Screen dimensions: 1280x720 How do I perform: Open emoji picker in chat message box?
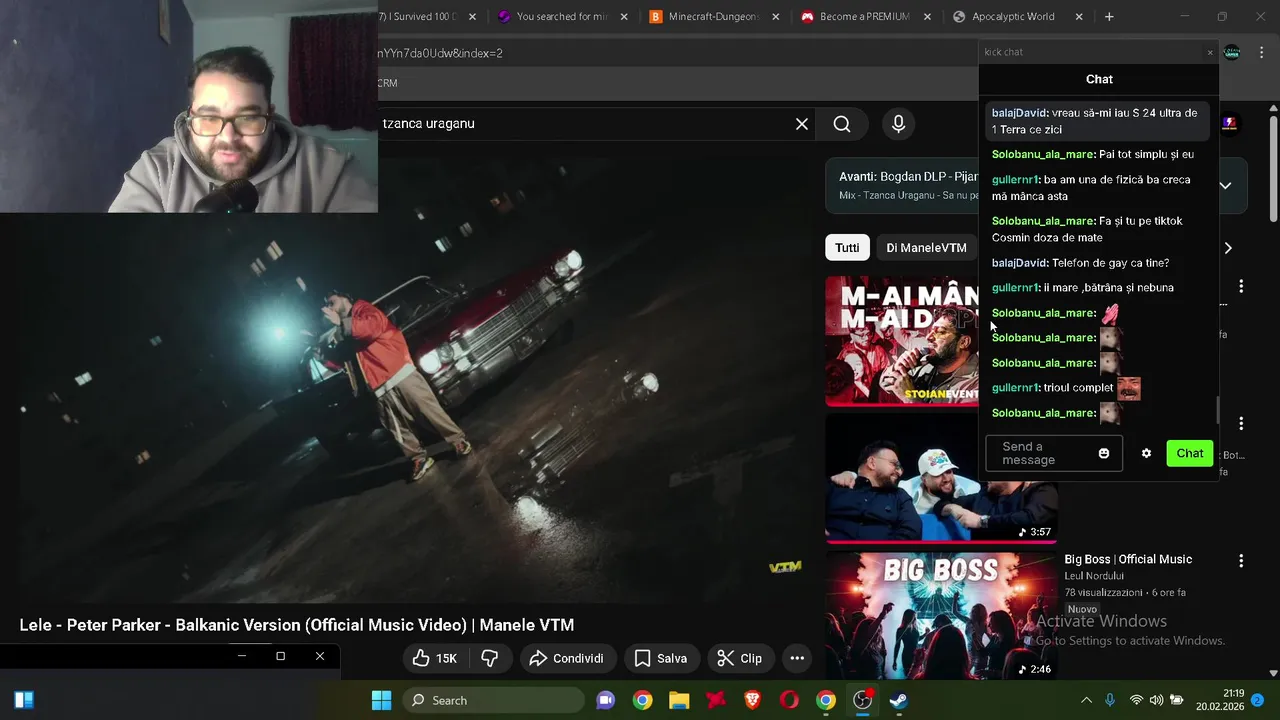[1104, 453]
